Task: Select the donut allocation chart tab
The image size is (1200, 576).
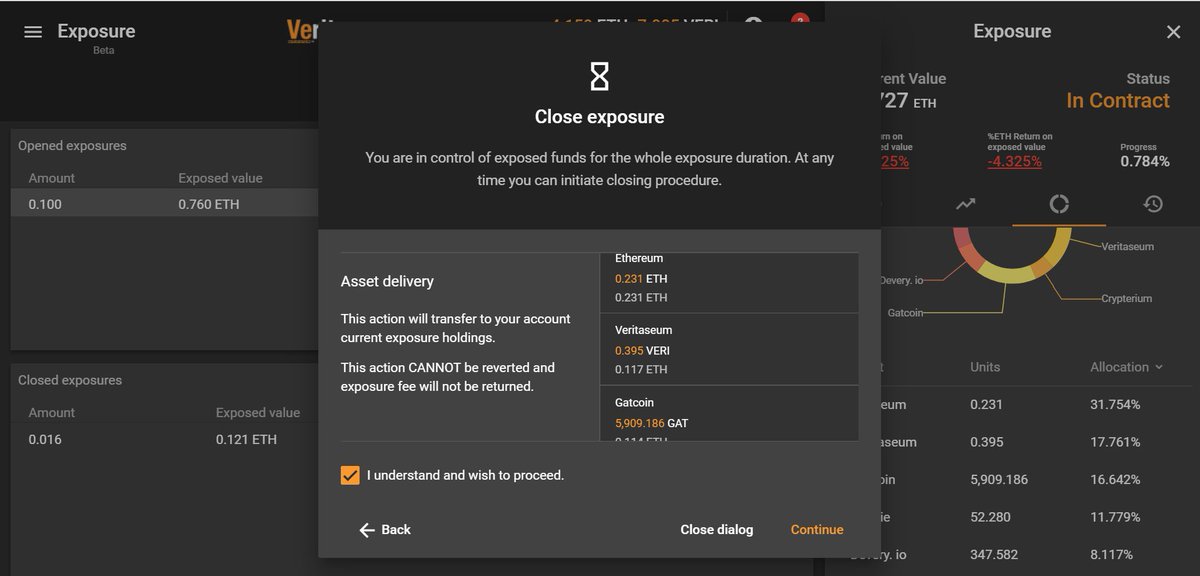Action: 1059,204
